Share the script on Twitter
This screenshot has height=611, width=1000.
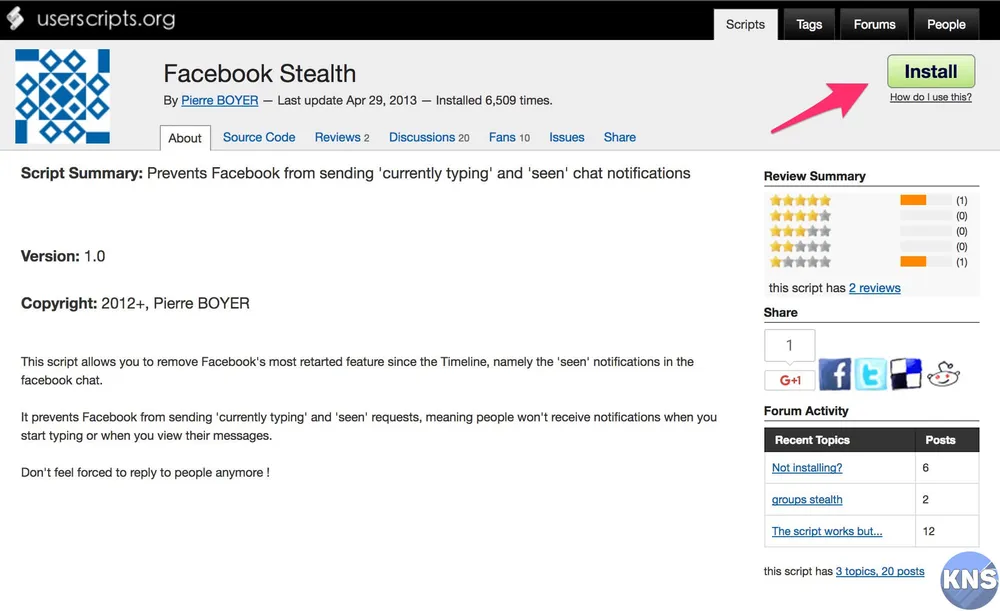click(x=870, y=374)
